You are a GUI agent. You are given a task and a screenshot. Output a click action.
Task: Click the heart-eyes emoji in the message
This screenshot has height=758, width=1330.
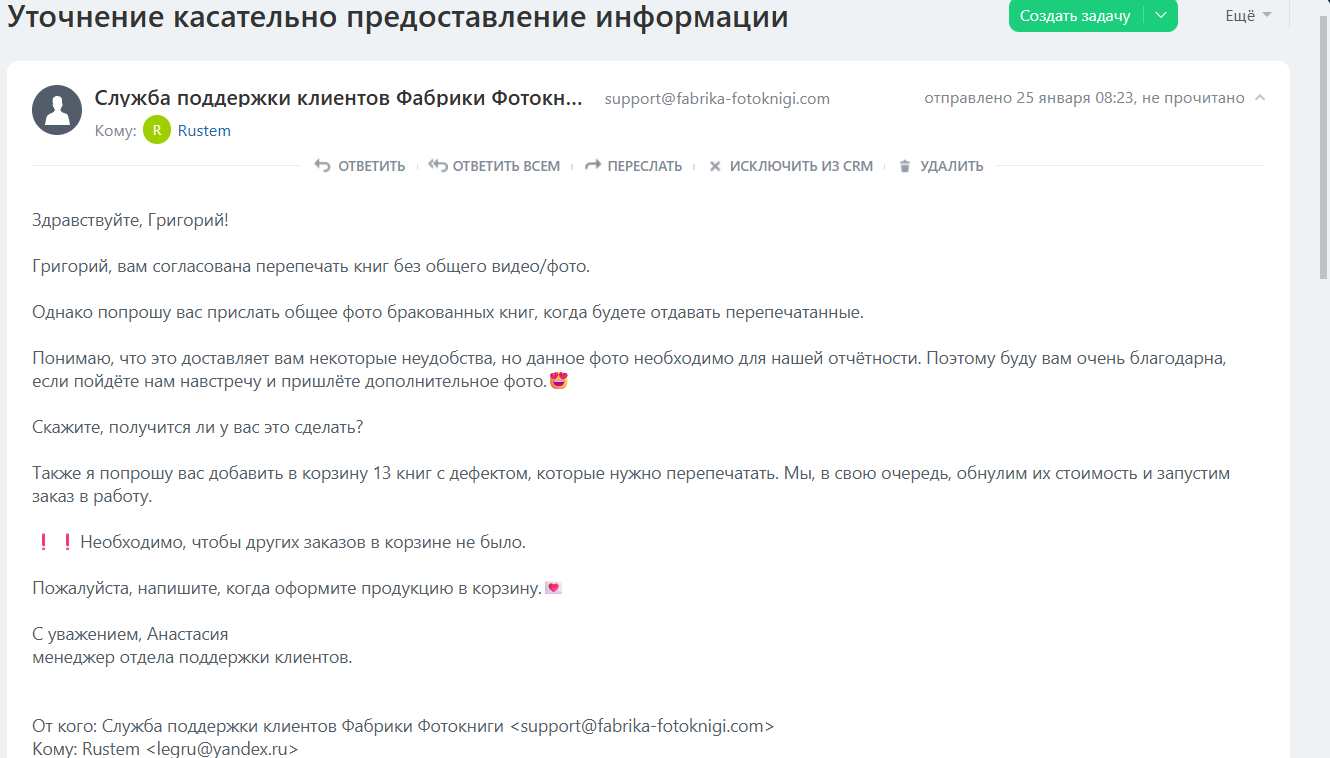coord(559,381)
